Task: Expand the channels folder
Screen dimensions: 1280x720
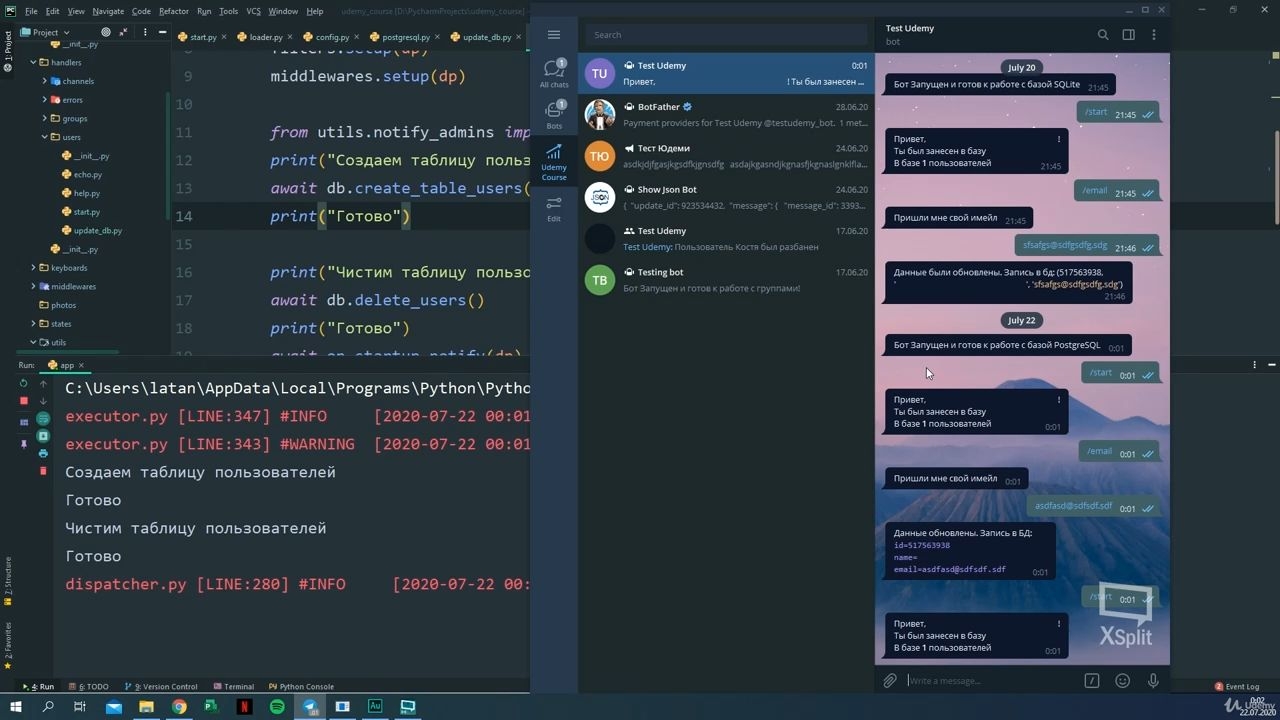Action: coord(45,81)
